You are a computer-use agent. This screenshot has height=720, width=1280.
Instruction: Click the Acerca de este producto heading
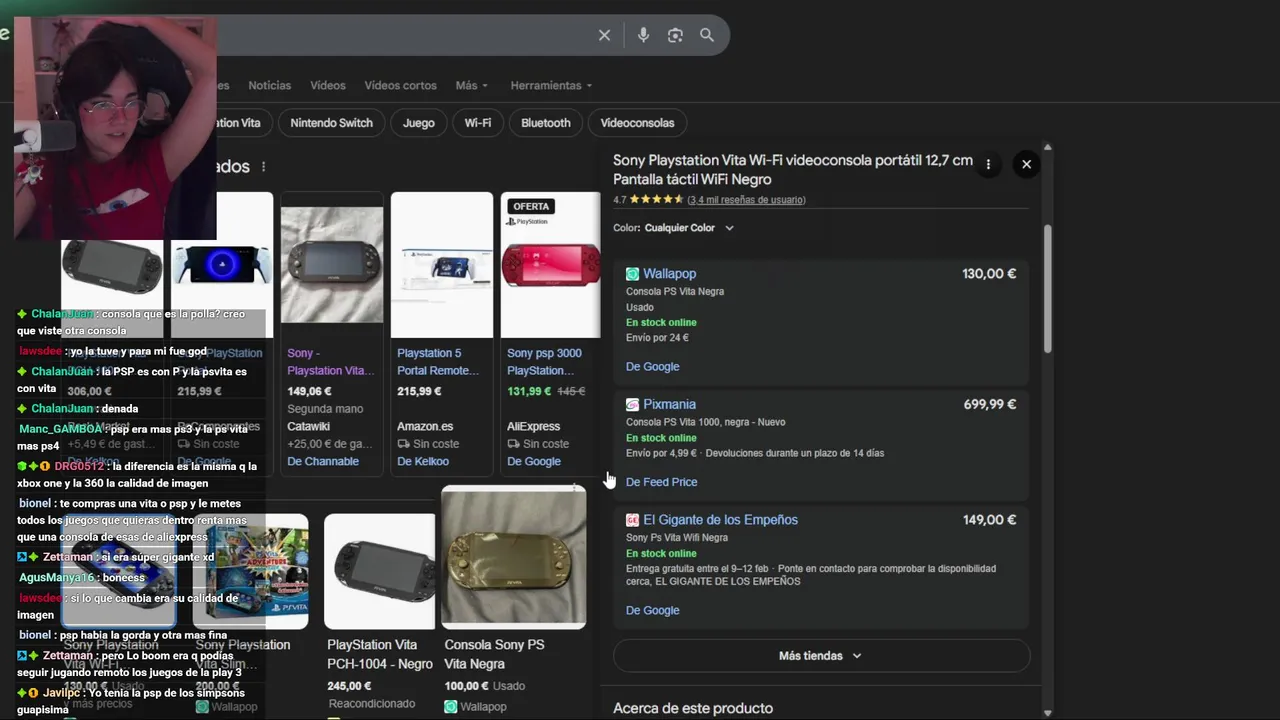tap(693, 708)
